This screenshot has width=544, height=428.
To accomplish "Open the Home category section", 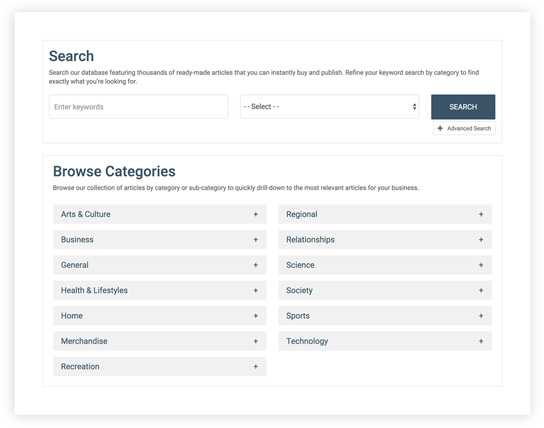I will click(160, 316).
